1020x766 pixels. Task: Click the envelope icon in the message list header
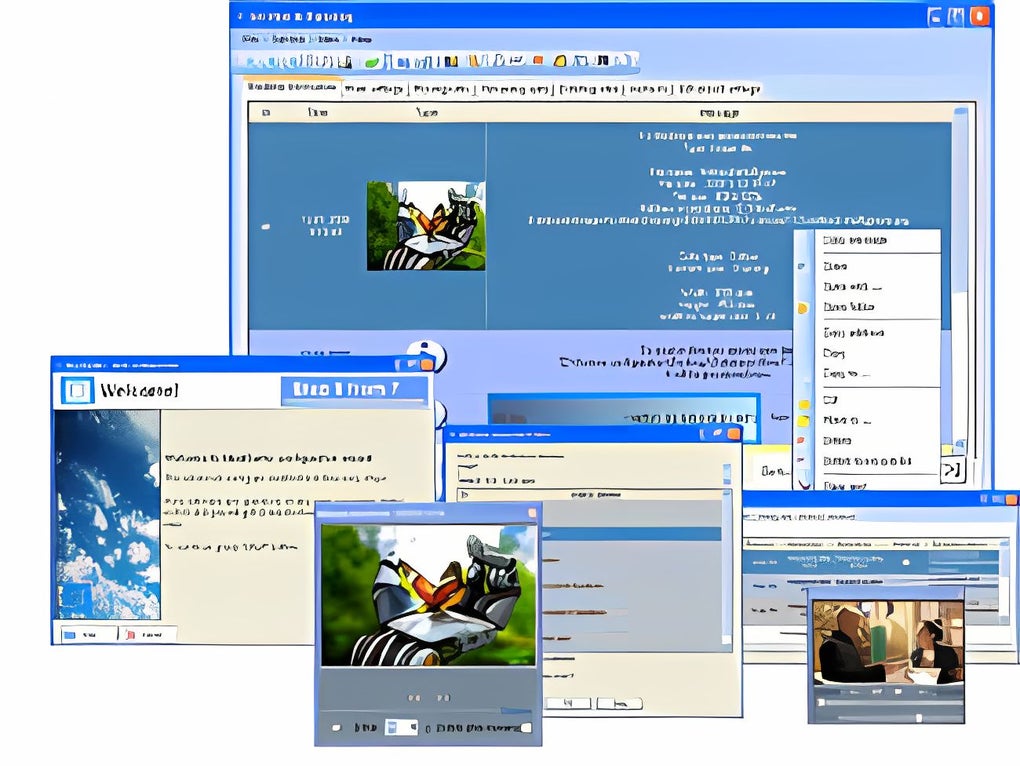click(264, 110)
